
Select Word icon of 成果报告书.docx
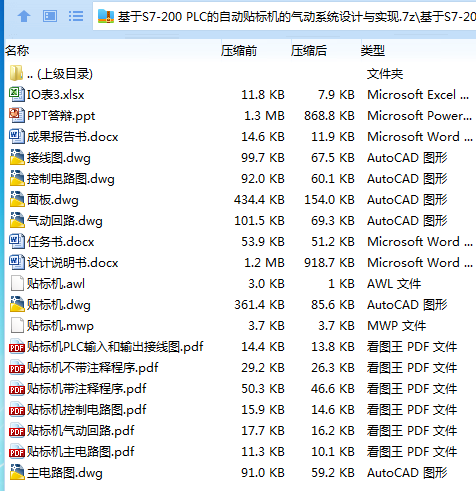click(16, 136)
